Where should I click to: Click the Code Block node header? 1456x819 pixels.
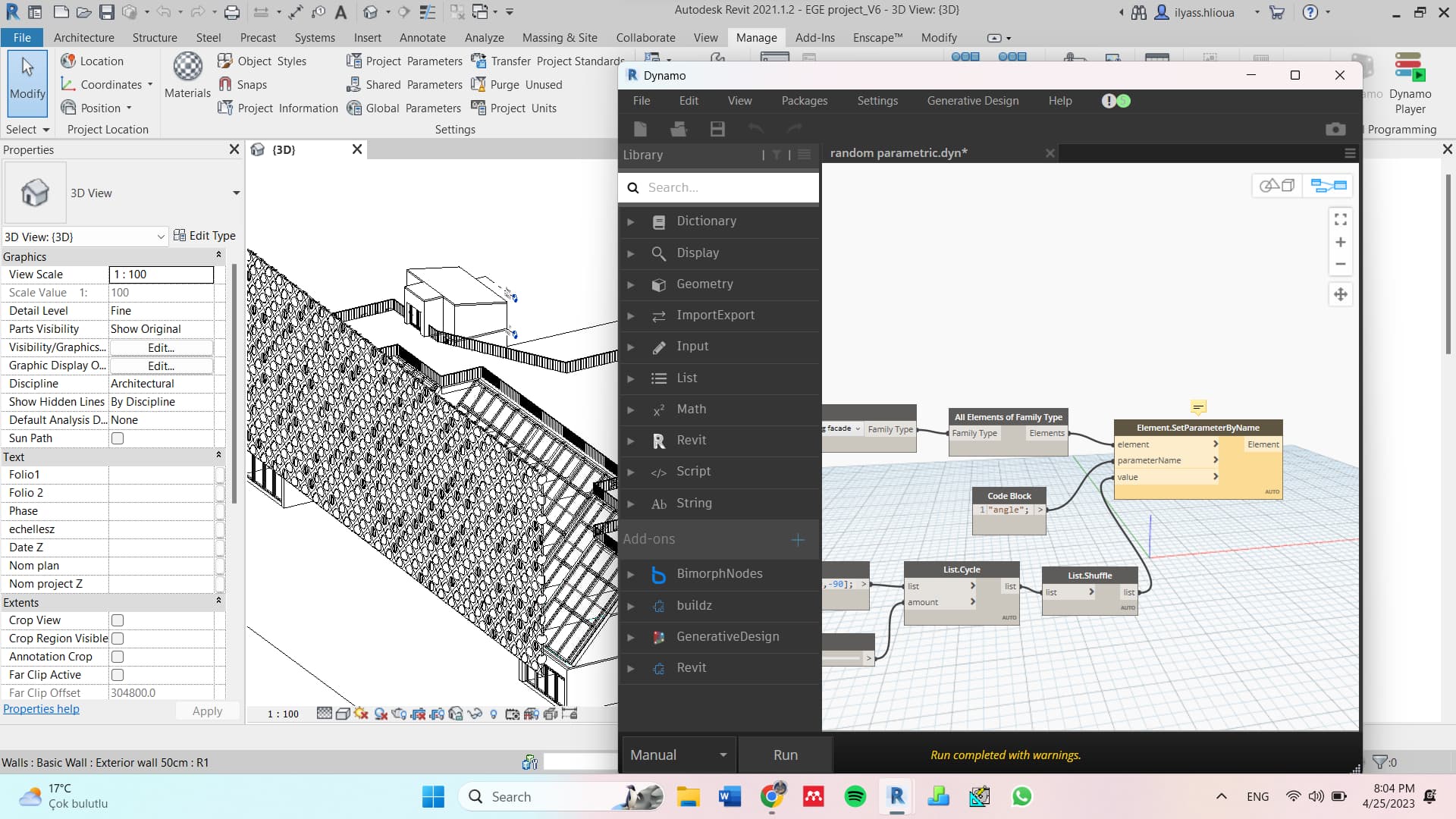tap(1009, 495)
